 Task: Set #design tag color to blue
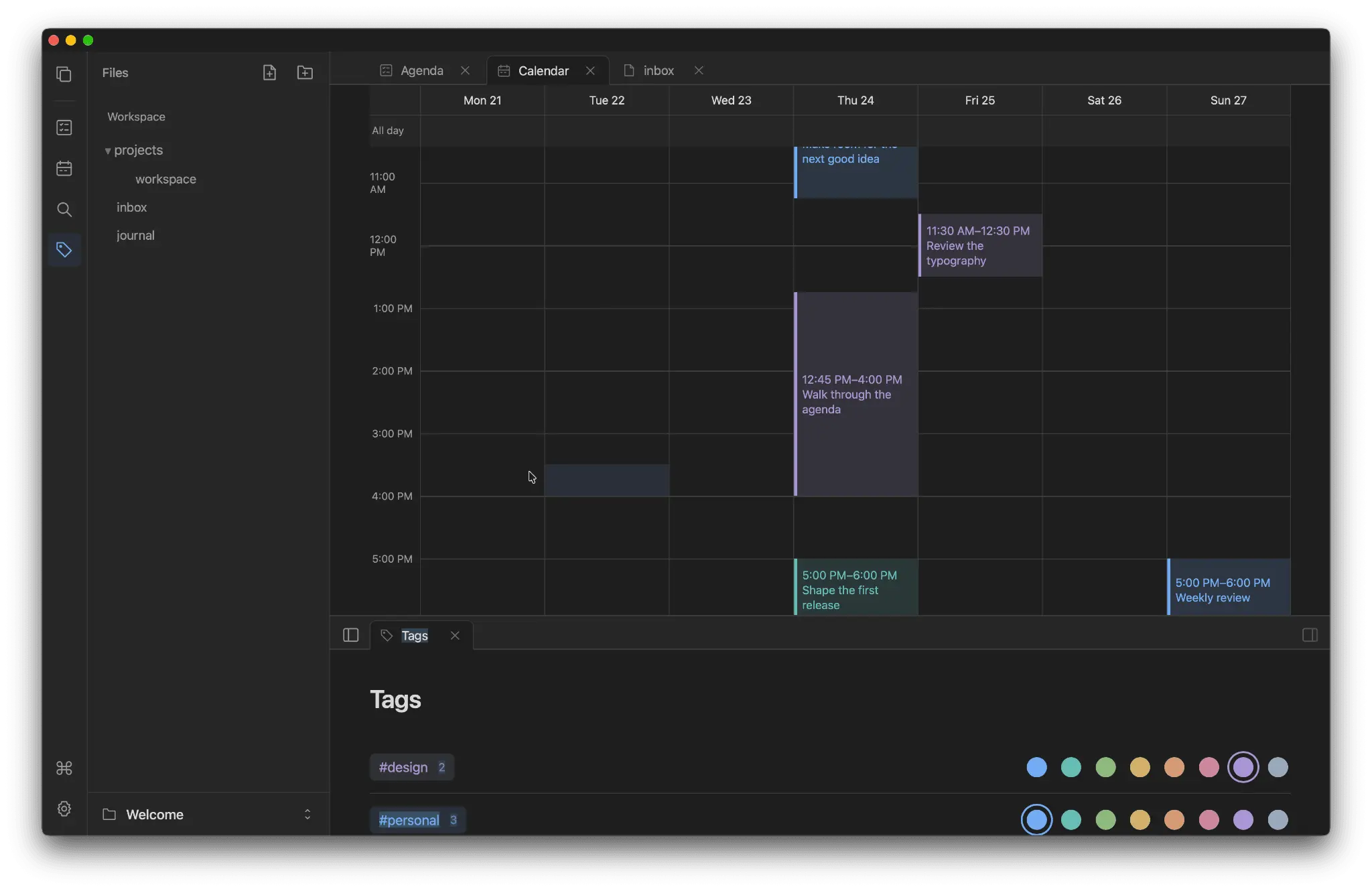(1036, 767)
